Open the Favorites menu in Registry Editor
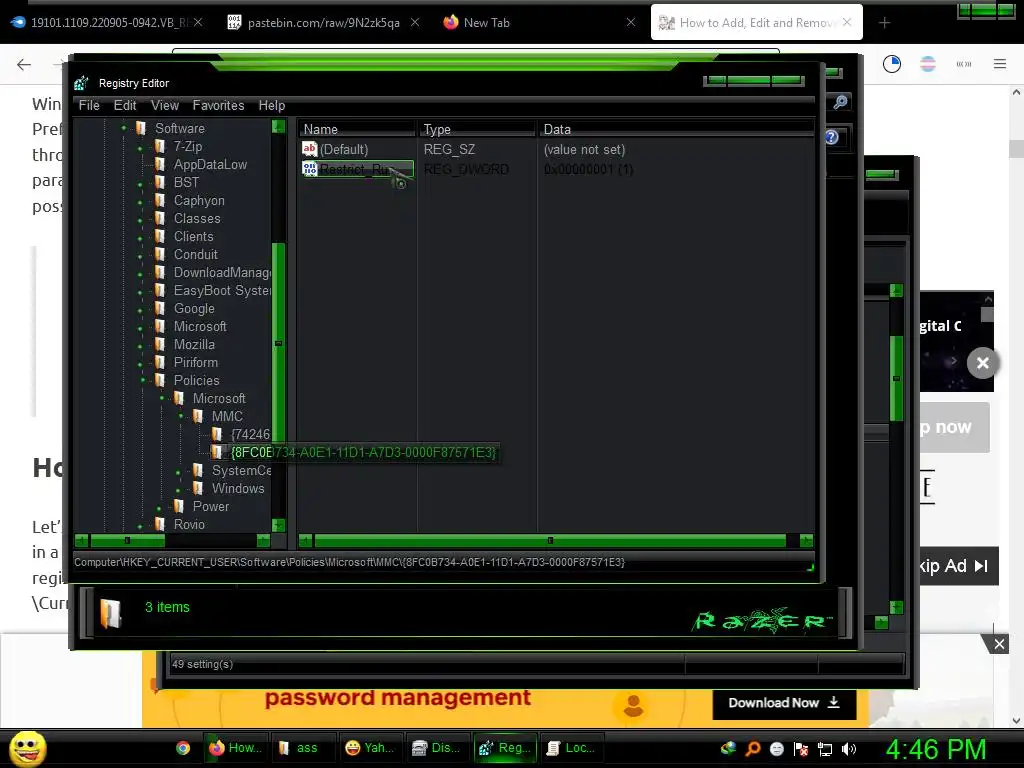 click(218, 105)
